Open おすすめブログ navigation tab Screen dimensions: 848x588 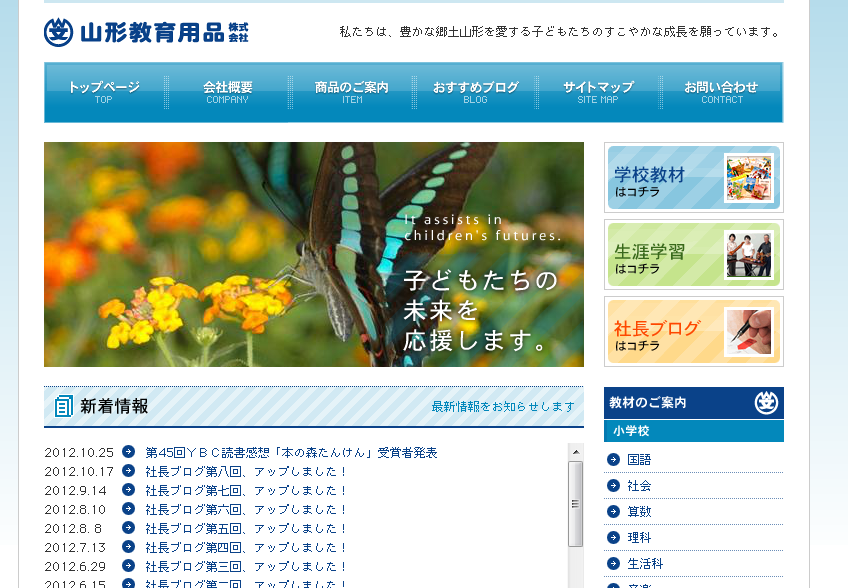pos(476,92)
